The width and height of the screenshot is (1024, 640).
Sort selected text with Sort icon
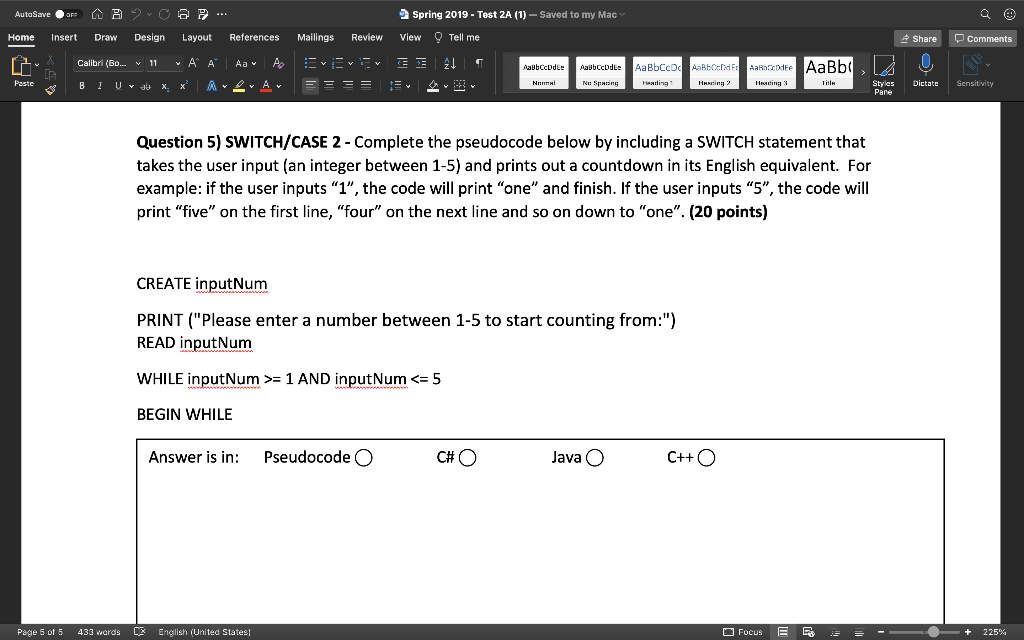tap(449, 63)
